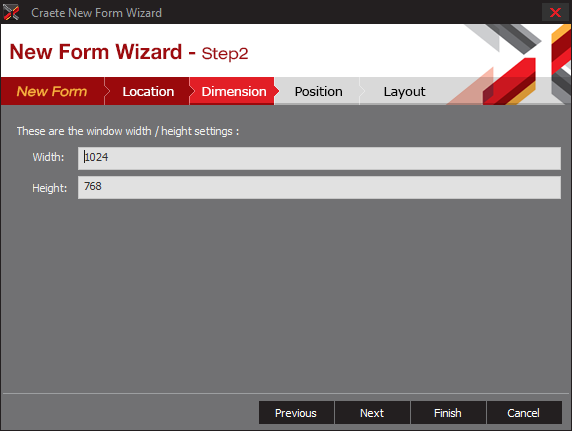Focus the Width input field showing 1024
The width and height of the screenshot is (572, 431).
point(319,158)
